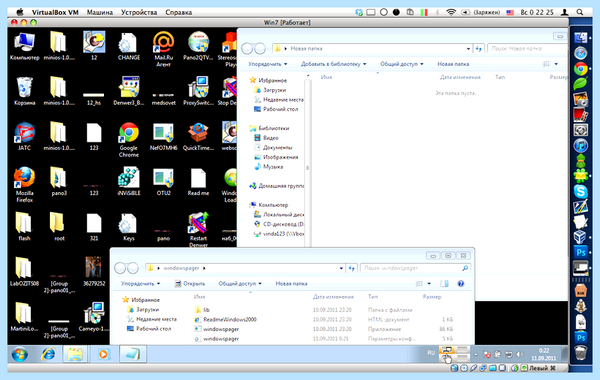Click the help icon in windowspager window
Image resolution: width=600 pixels, height=380 pixels.
tap(461, 284)
